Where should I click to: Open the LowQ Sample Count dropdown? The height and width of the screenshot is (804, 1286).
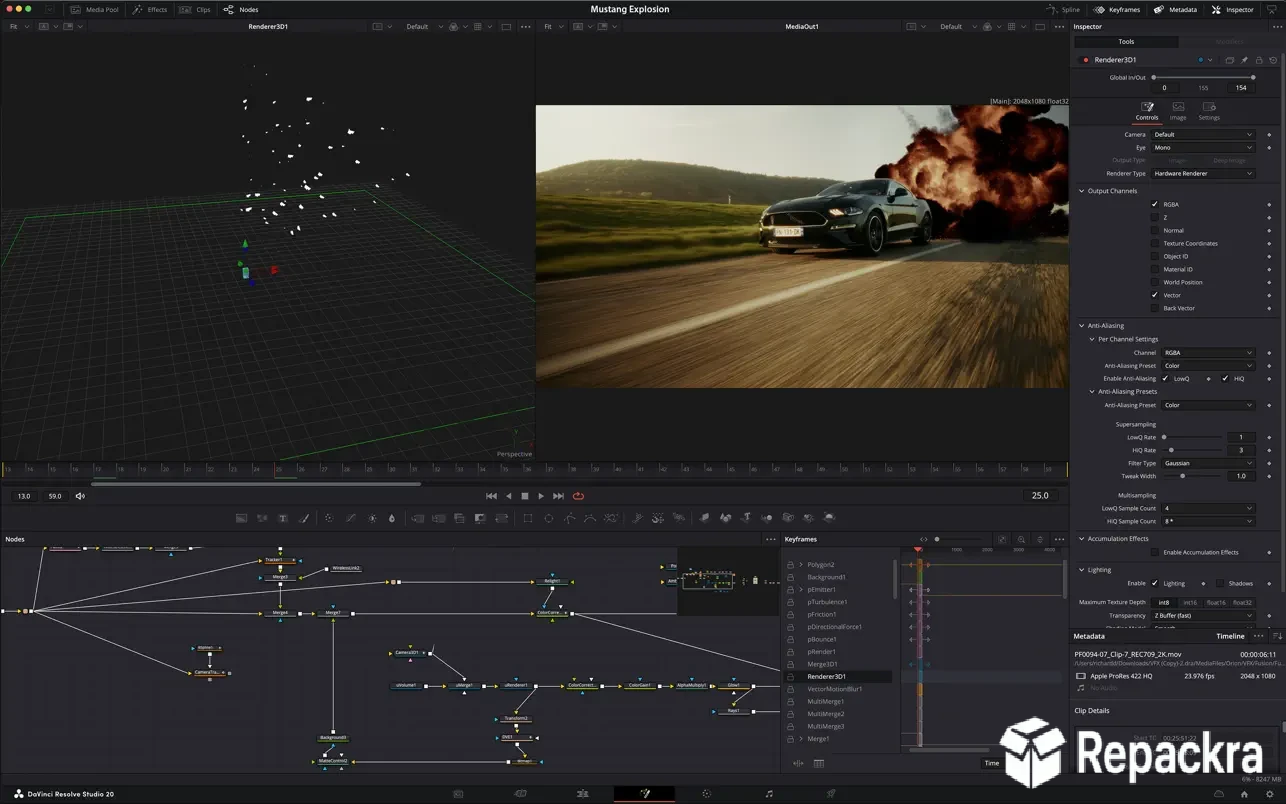point(1207,508)
